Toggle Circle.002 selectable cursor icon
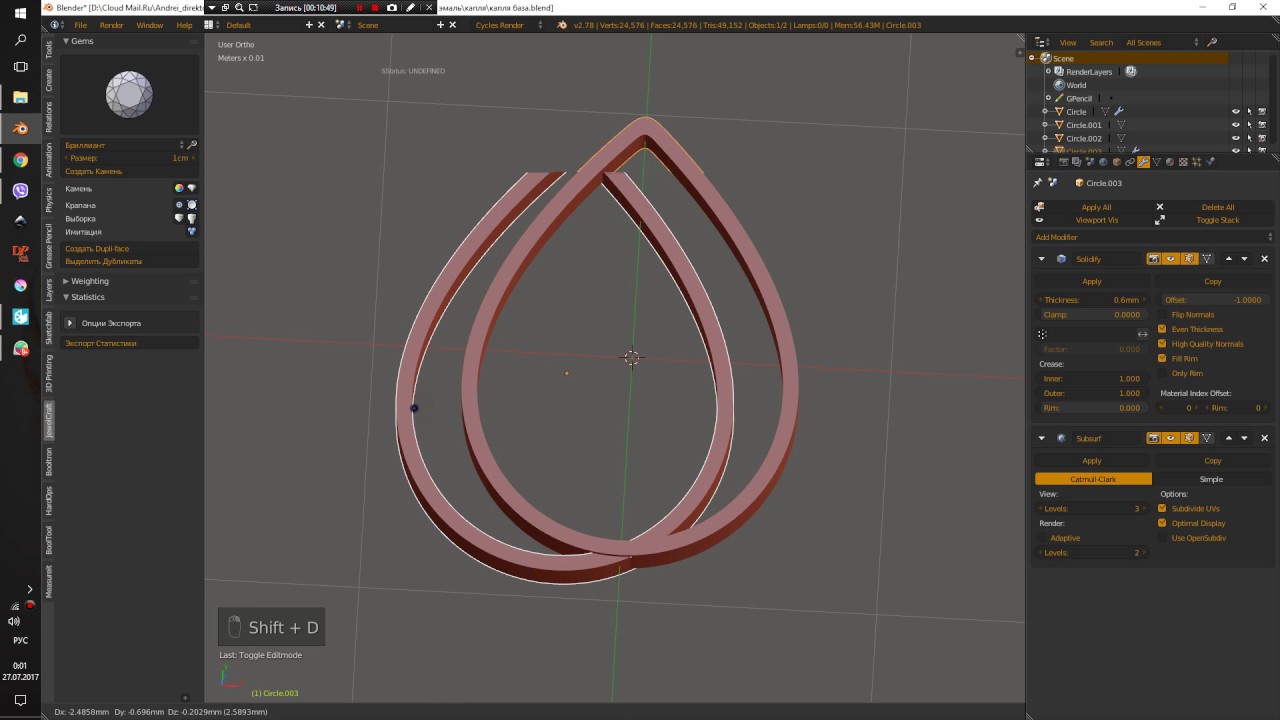The image size is (1280, 720). tap(1249, 138)
